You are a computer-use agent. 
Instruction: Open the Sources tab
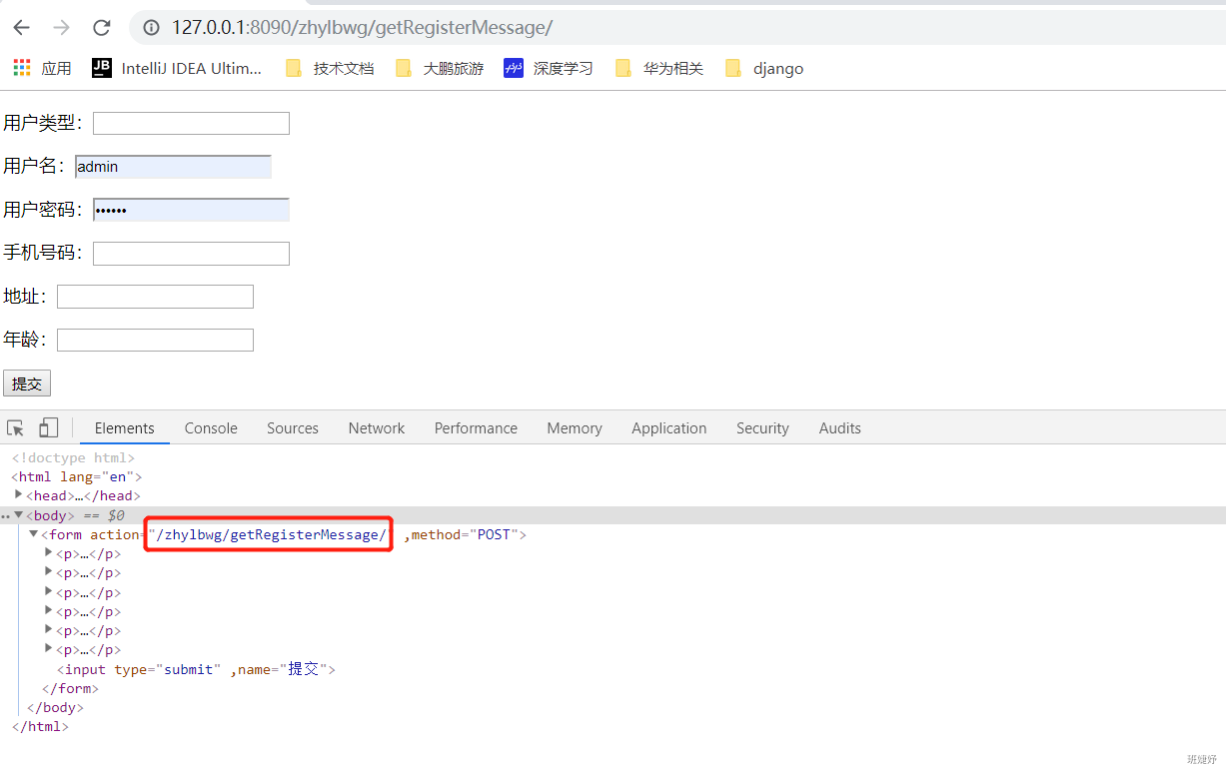[293, 428]
